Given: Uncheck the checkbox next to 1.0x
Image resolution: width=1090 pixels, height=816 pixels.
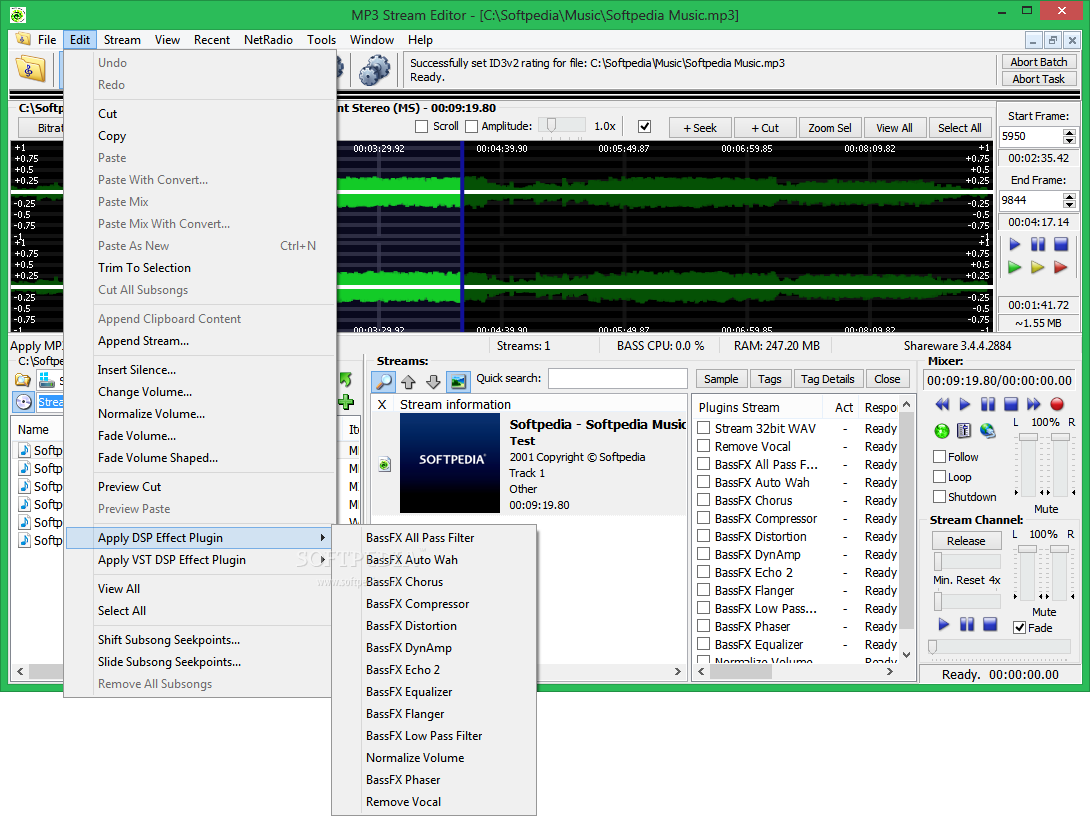Looking at the screenshot, I should (x=644, y=127).
